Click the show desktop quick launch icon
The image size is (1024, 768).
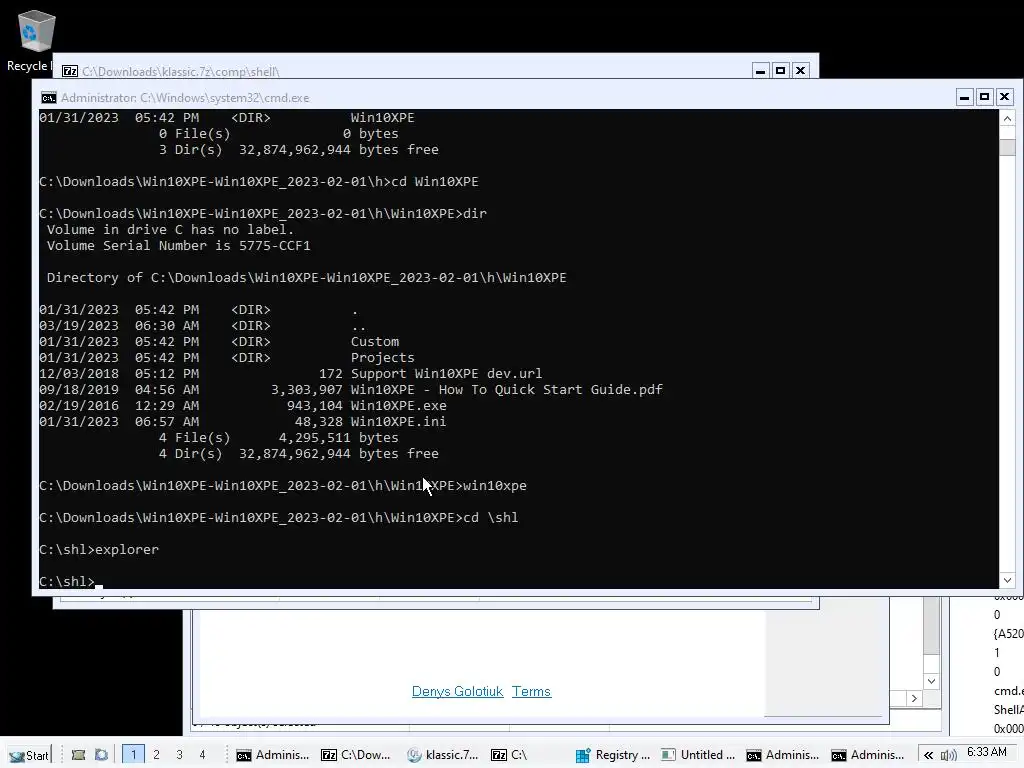tap(78, 755)
